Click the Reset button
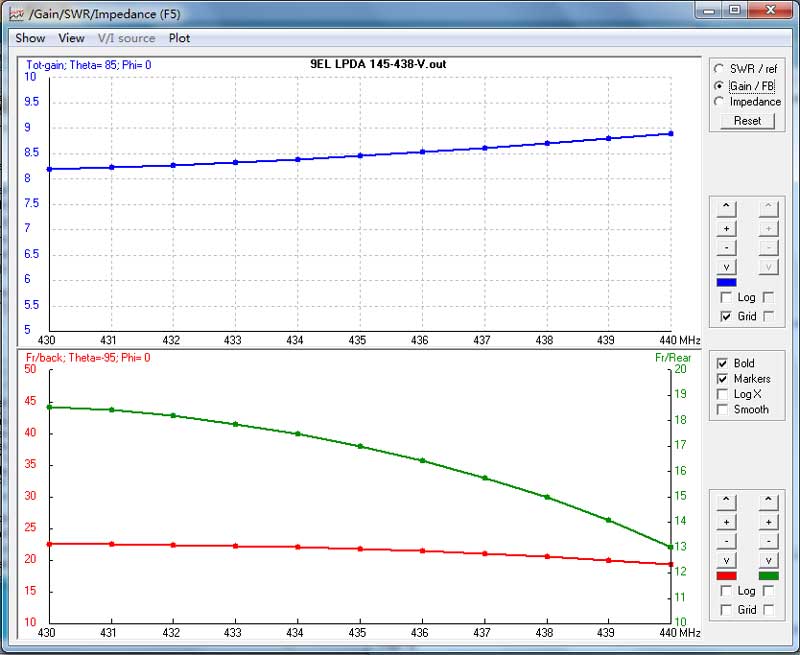Viewport: 800px width, 655px height. coord(747,121)
